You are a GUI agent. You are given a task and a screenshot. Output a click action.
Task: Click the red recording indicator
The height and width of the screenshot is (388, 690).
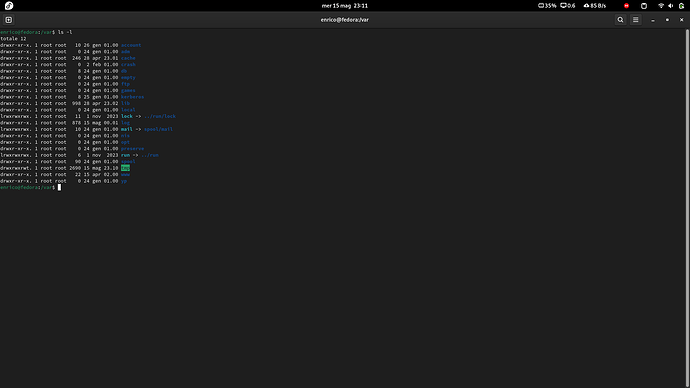click(x=626, y=6)
